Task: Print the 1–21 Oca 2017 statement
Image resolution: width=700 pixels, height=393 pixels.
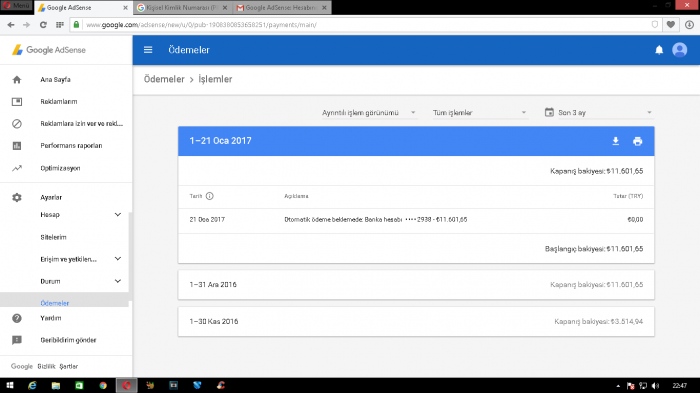Action: pos(638,141)
